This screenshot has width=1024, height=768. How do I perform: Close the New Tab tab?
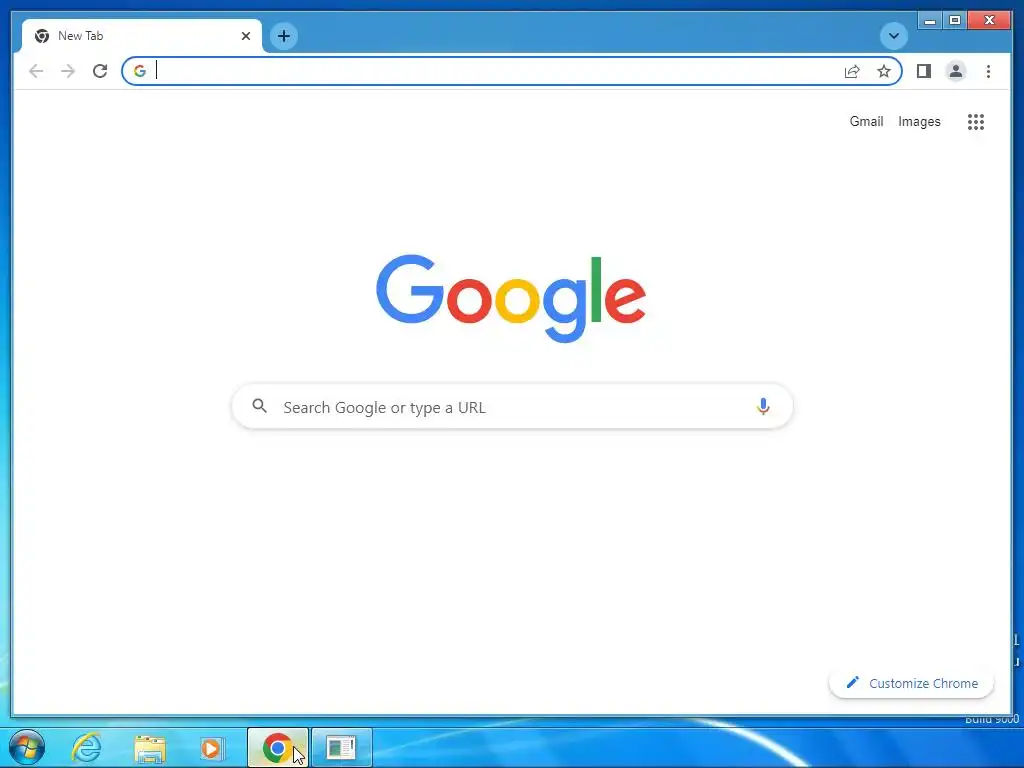(x=246, y=36)
